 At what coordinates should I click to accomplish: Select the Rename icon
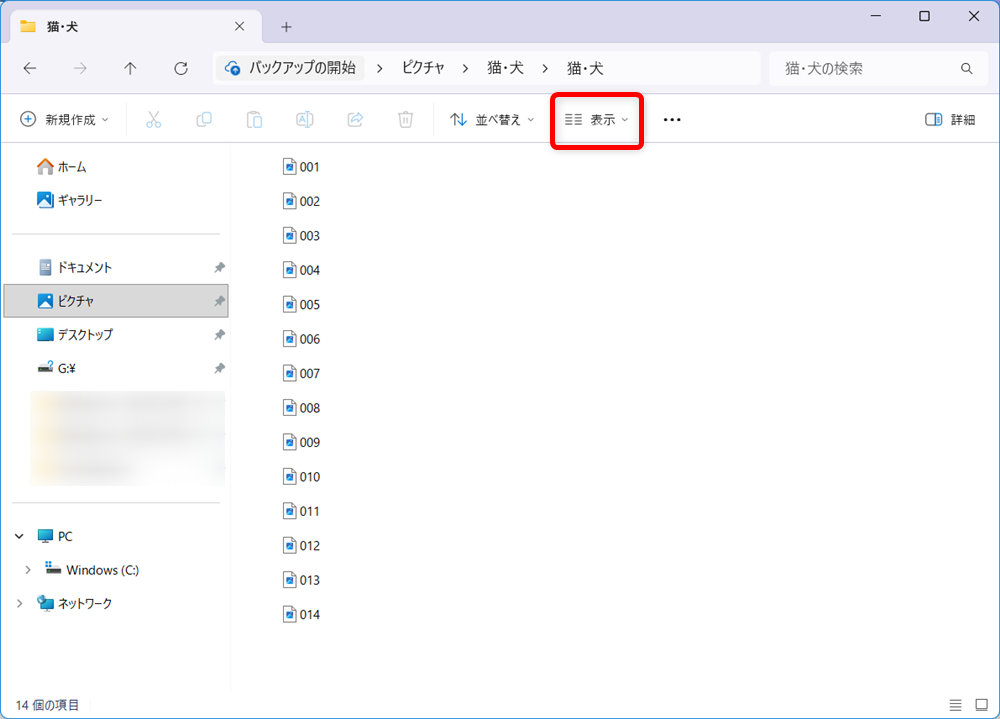(x=304, y=119)
